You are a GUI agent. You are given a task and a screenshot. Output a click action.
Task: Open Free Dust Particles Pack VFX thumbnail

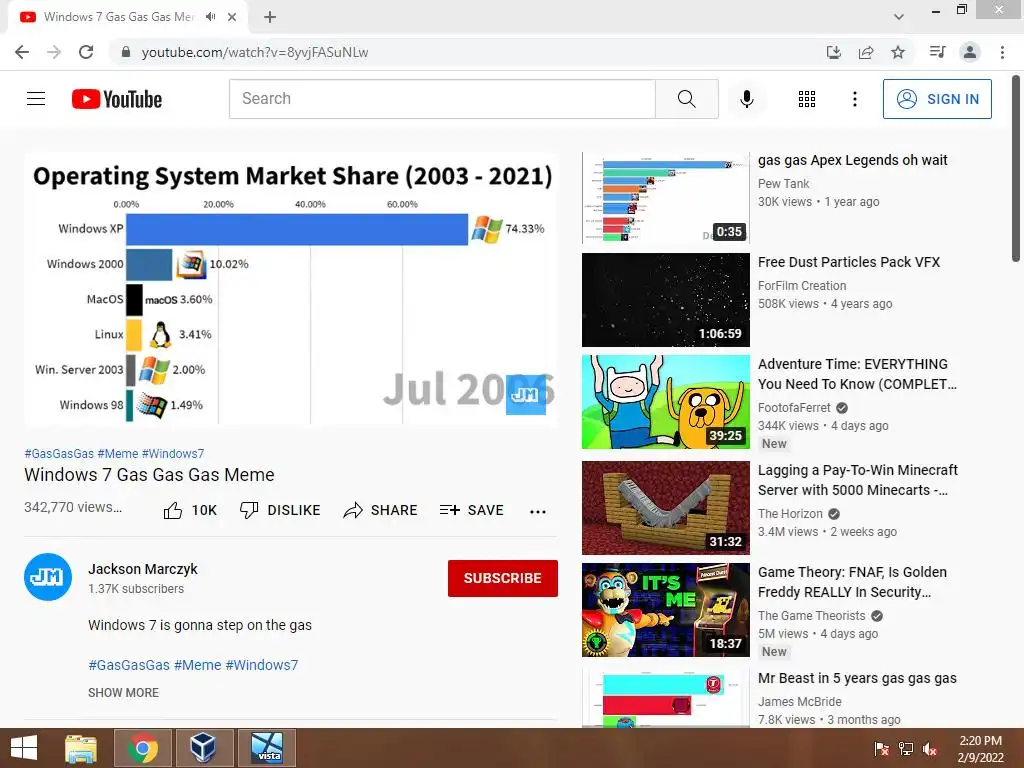coord(665,300)
